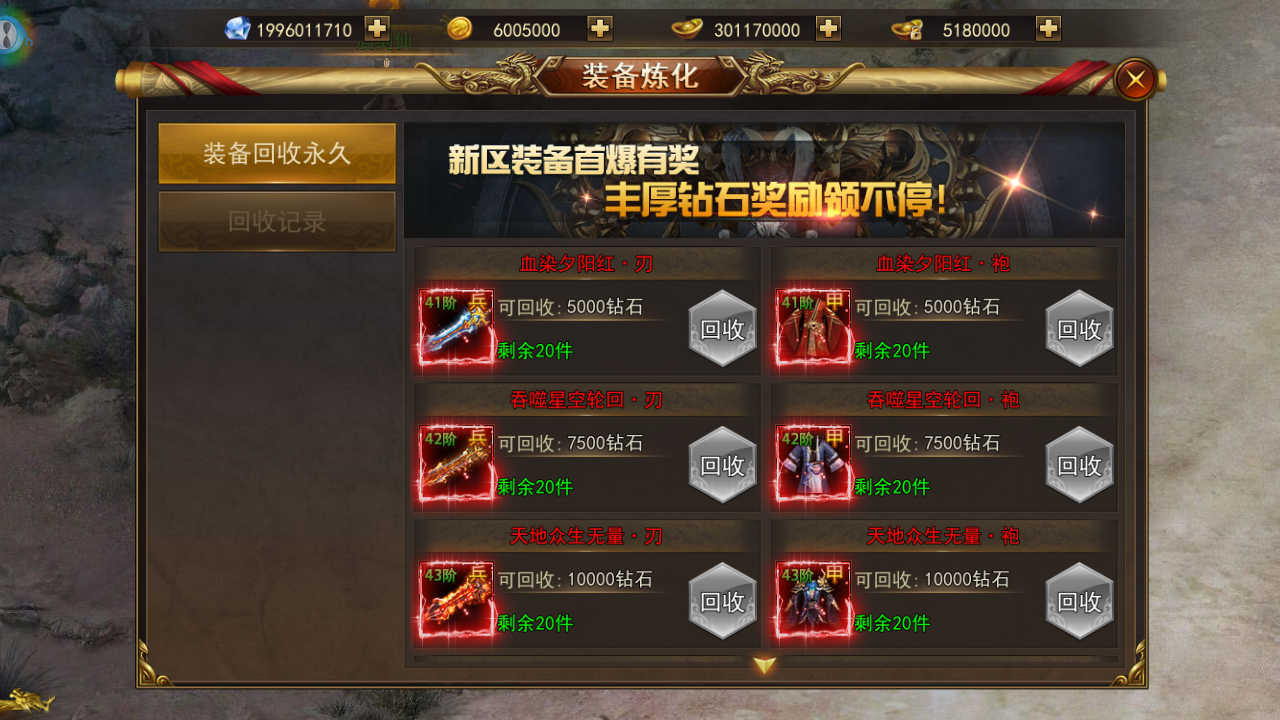Recycle 血染夕阳红·袍 with its 回收 button
The height and width of the screenshot is (720, 1280).
point(1079,328)
